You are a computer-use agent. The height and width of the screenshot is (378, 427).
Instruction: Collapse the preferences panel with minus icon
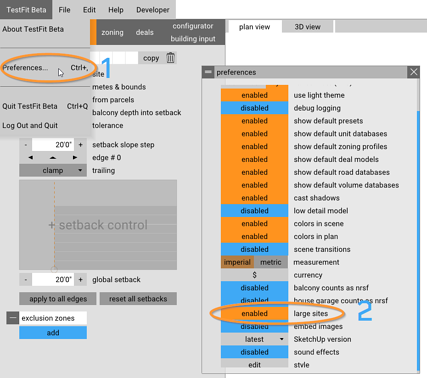208,72
